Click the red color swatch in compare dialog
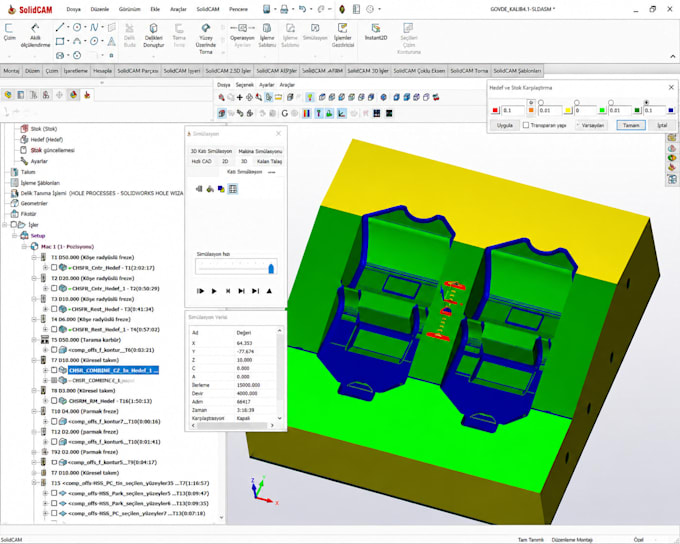This screenshot has height=544, width=680. [x=495, y=110]
